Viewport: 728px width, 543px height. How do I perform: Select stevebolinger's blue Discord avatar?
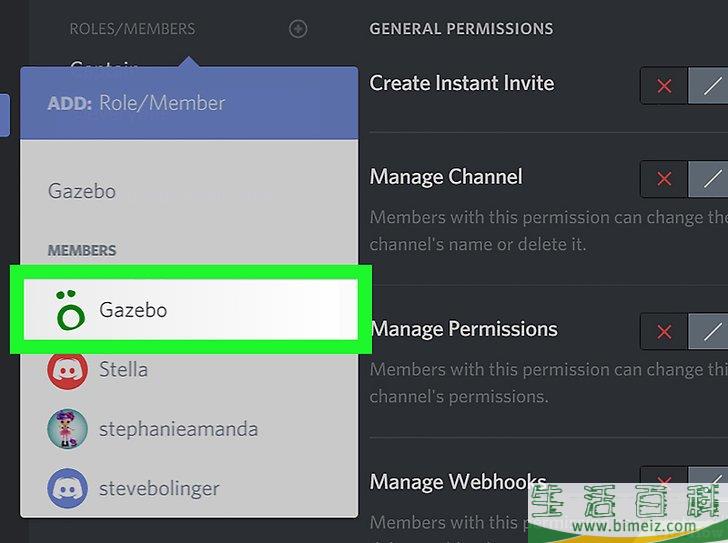click(67, 489)
